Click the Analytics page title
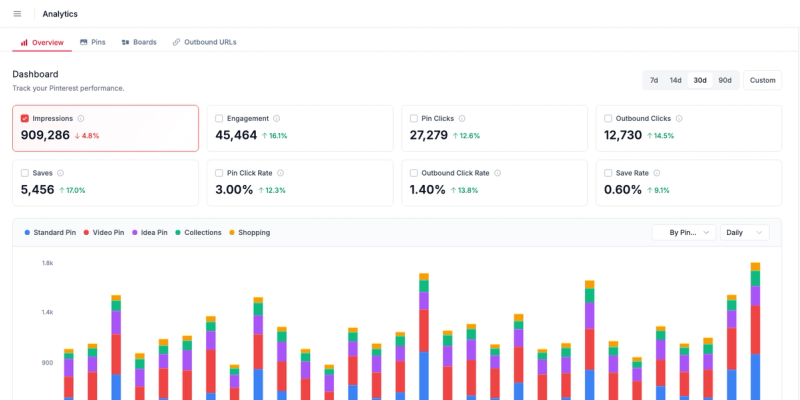The image size is (800, 400). tap(60, 14)
